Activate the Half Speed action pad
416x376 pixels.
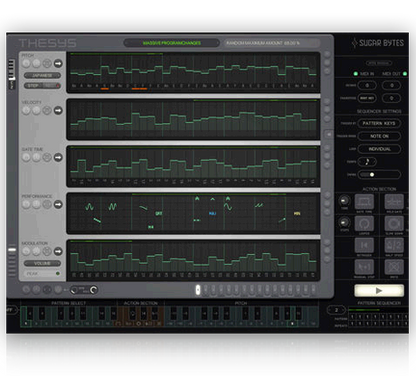[394, 245]
